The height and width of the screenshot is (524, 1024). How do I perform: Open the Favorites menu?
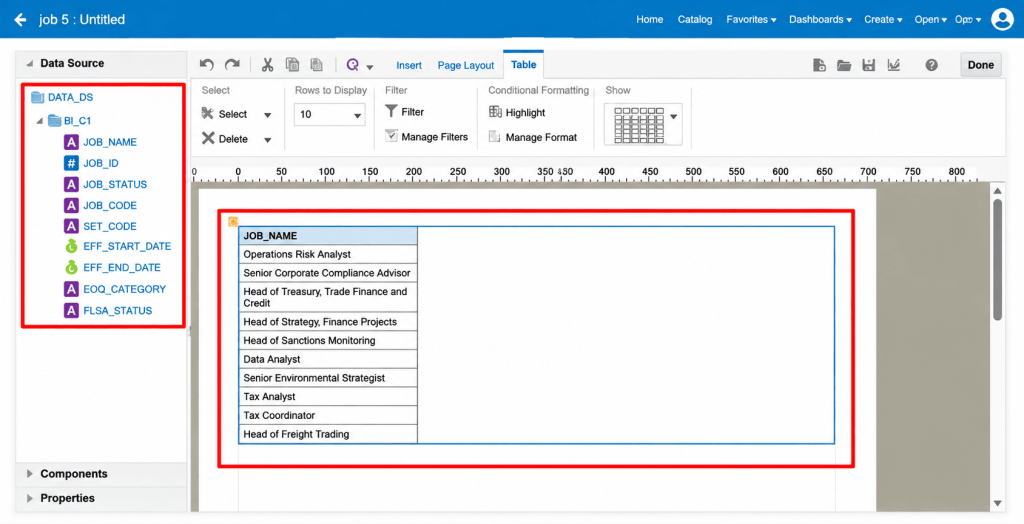(751, 20)
